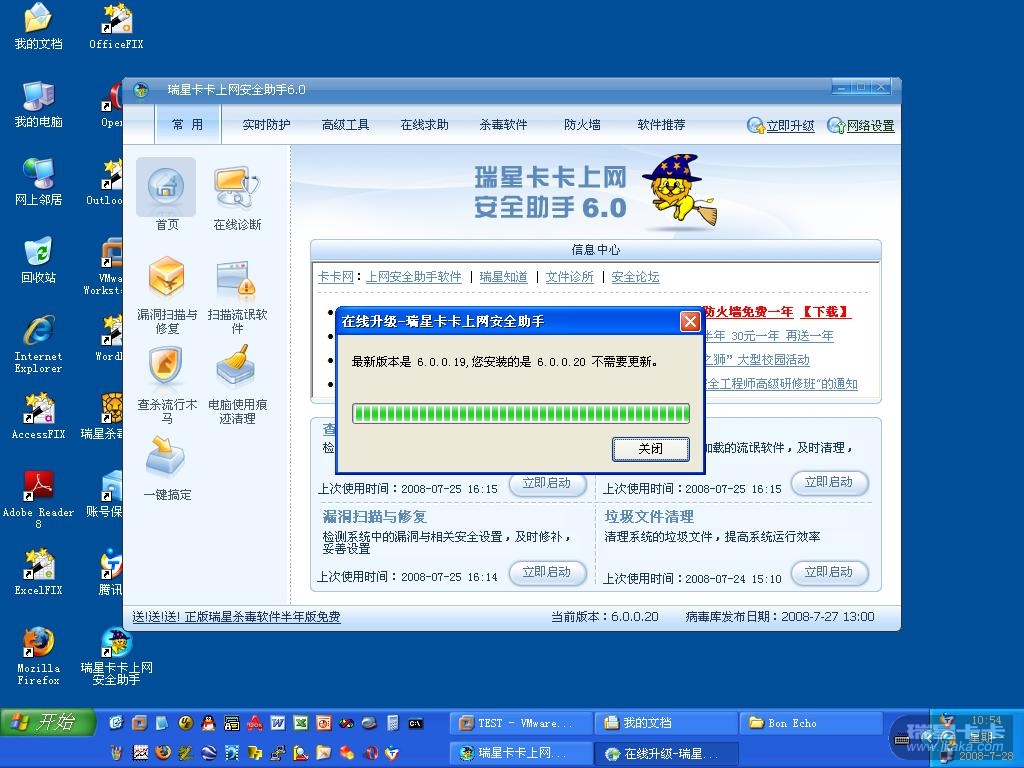Open 网络设置 network settings

[x=861, y=125]
